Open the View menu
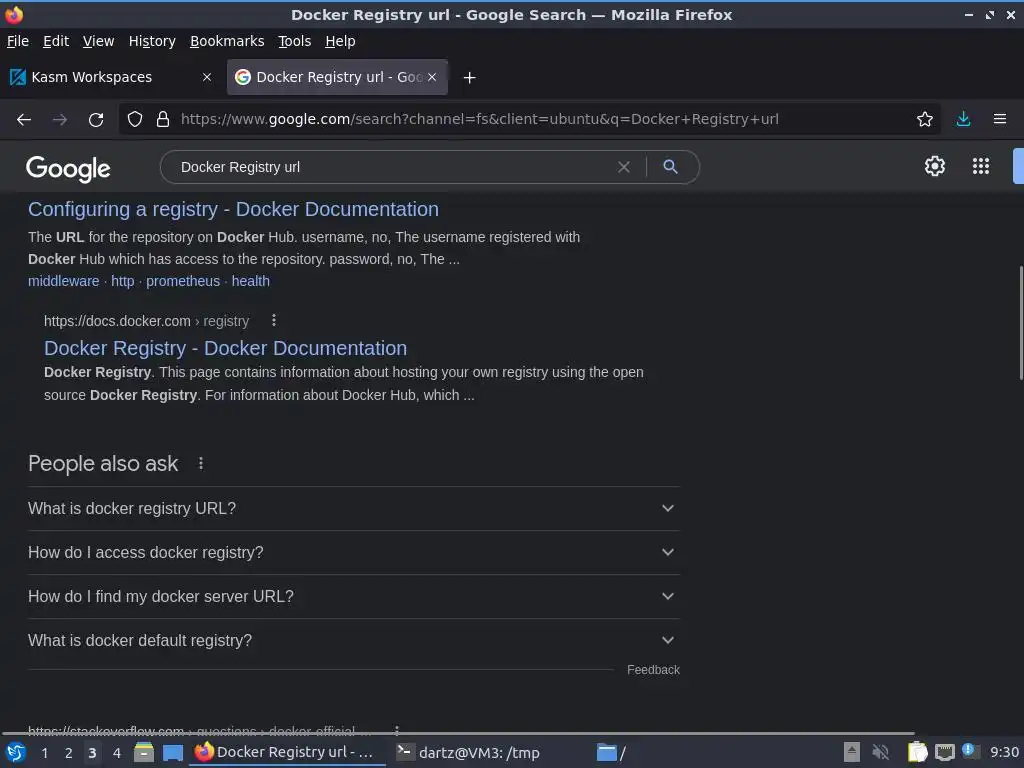Screen dimensions: 1024x768 pyautogui.click(x=98, y=41)
